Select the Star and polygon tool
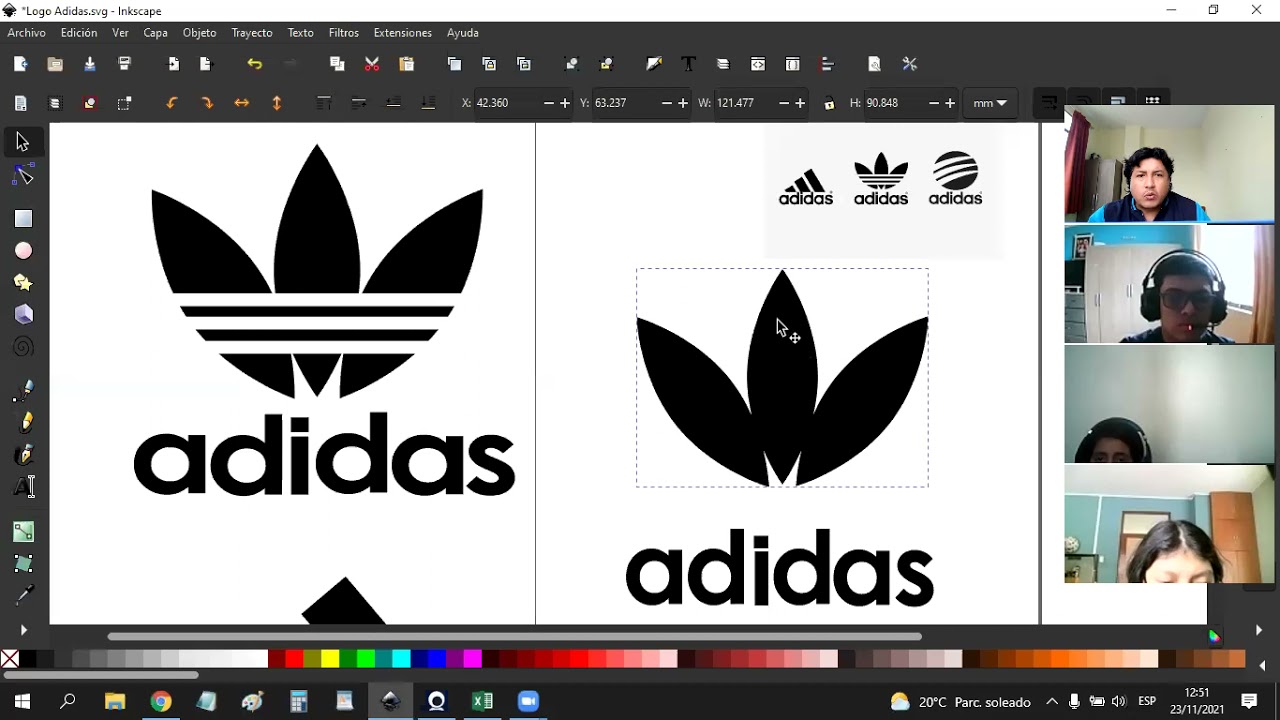The image size is (1280, 720). [x=23, y=283]
